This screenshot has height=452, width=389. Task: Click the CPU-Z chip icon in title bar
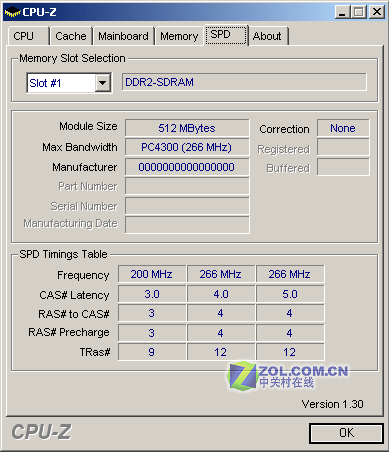[12, 12]
